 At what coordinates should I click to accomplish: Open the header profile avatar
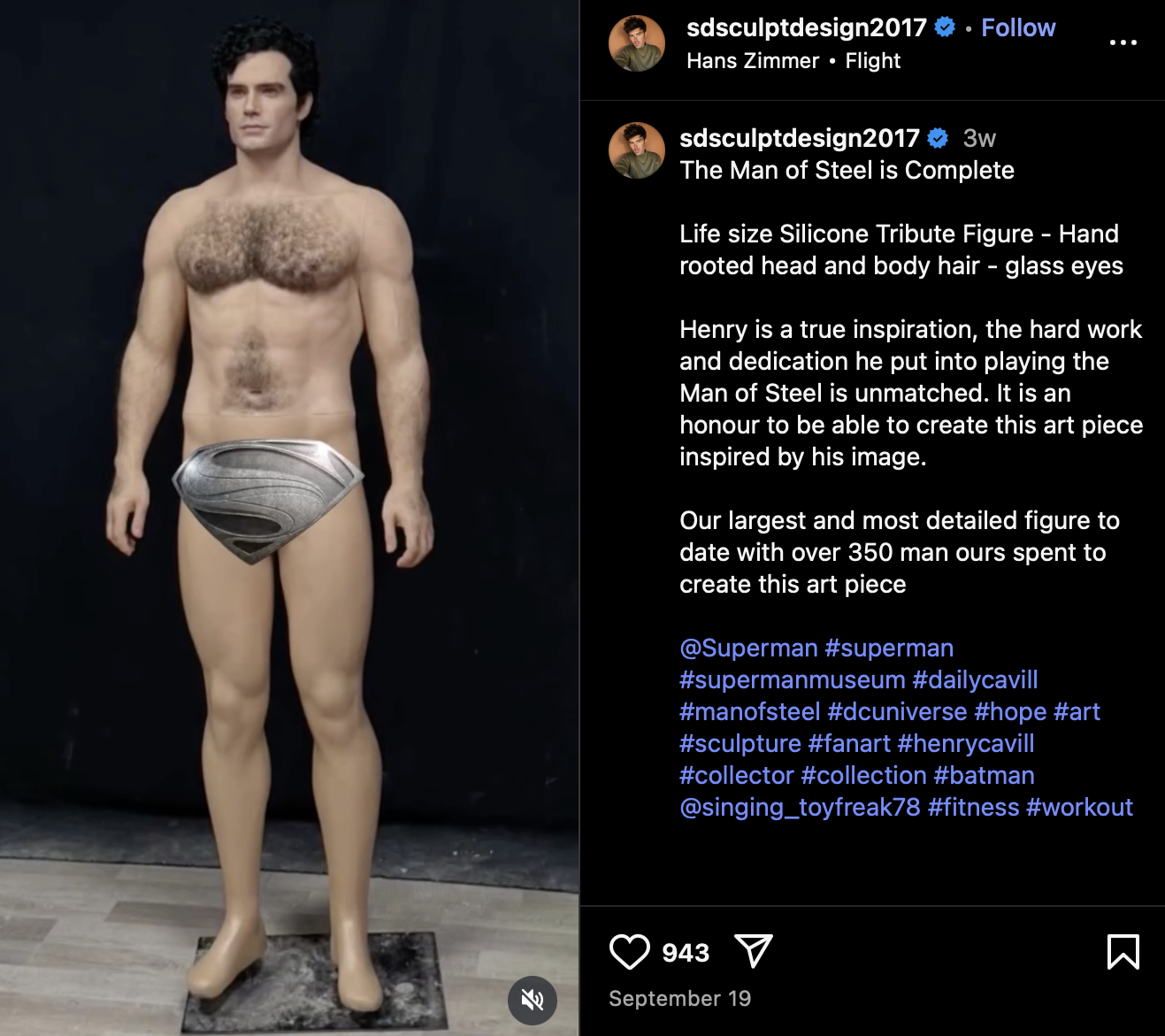pos(637,43)
